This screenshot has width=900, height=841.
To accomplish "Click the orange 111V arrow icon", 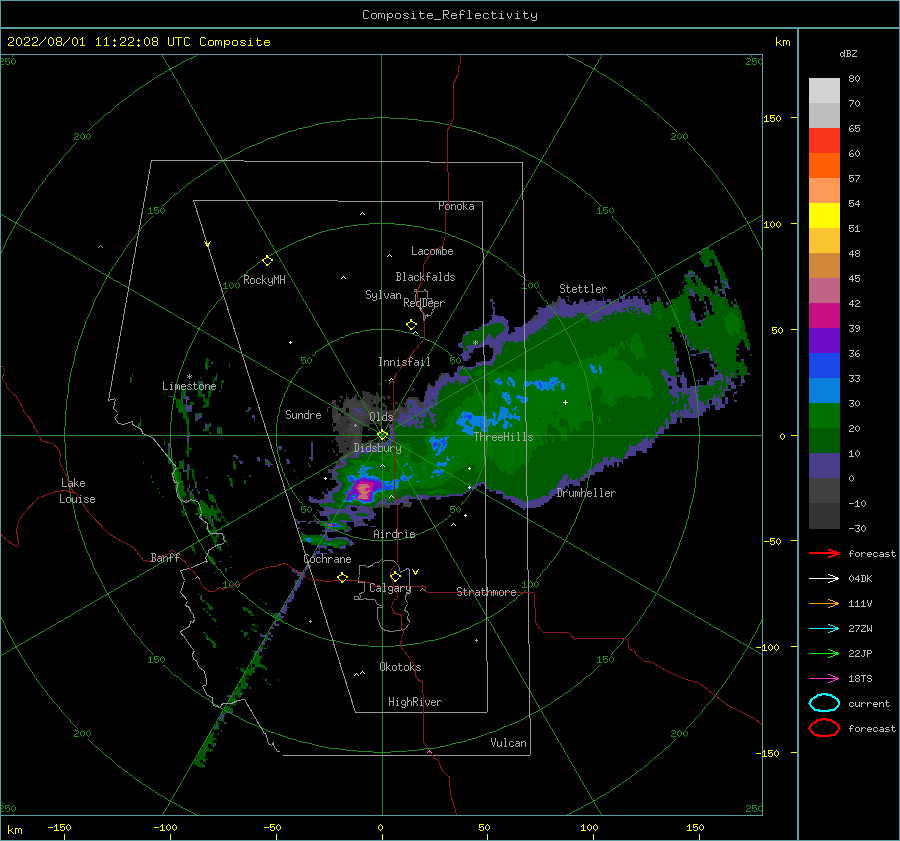I will 824,603.
